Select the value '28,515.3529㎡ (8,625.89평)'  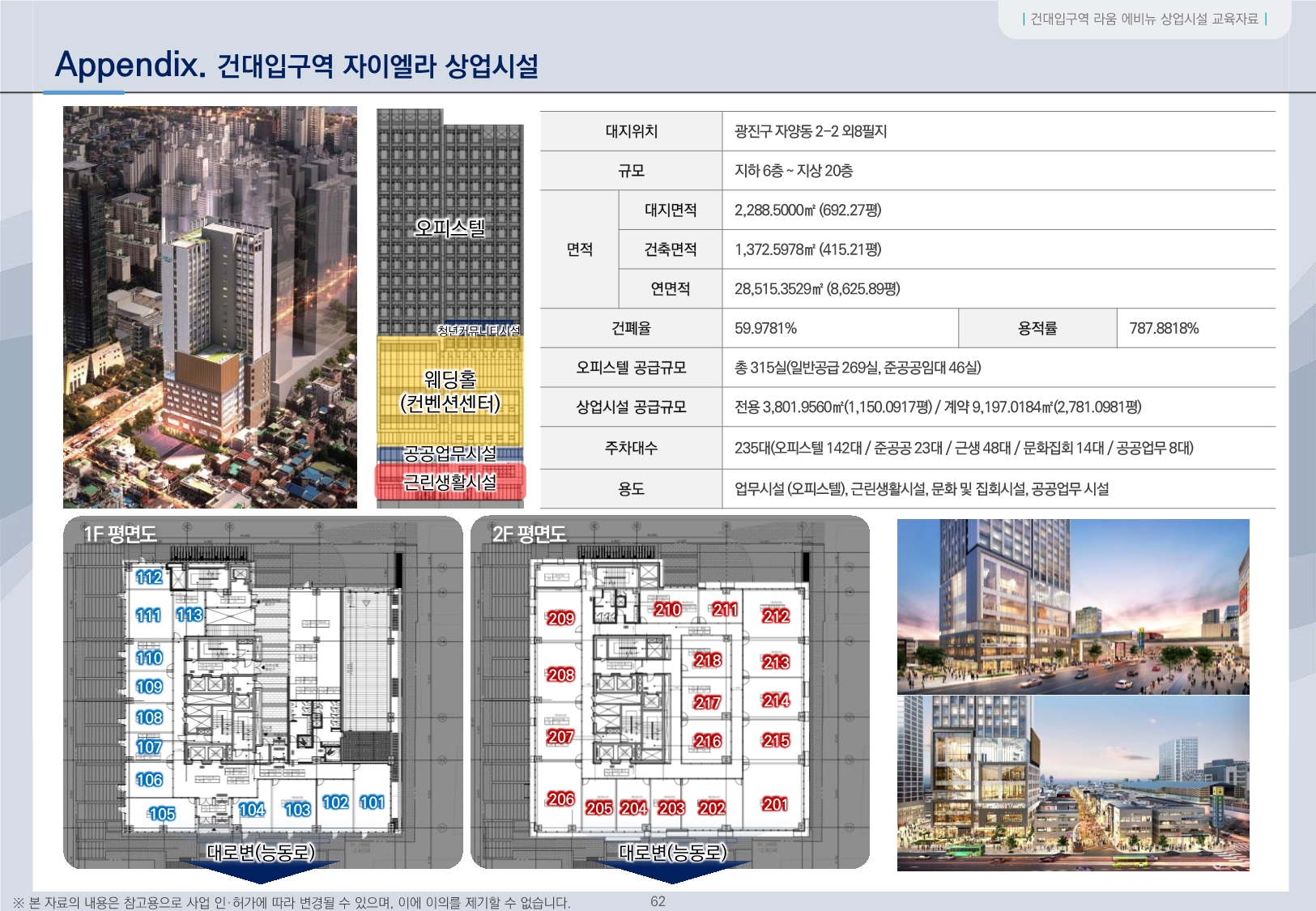817,288
